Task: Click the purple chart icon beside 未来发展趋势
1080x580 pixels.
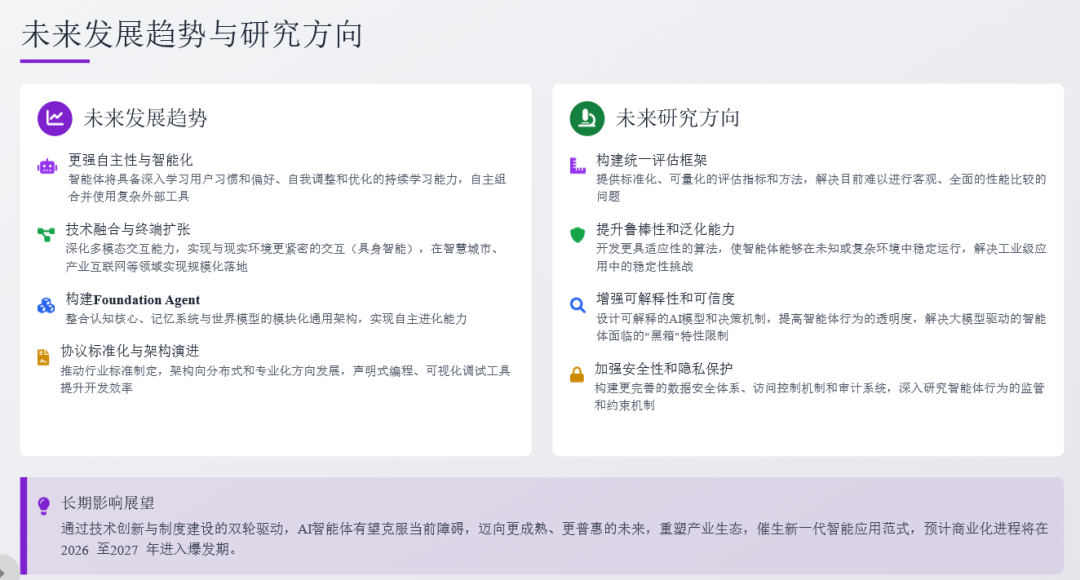Action: pyautogui.click(x=55, y=118)
